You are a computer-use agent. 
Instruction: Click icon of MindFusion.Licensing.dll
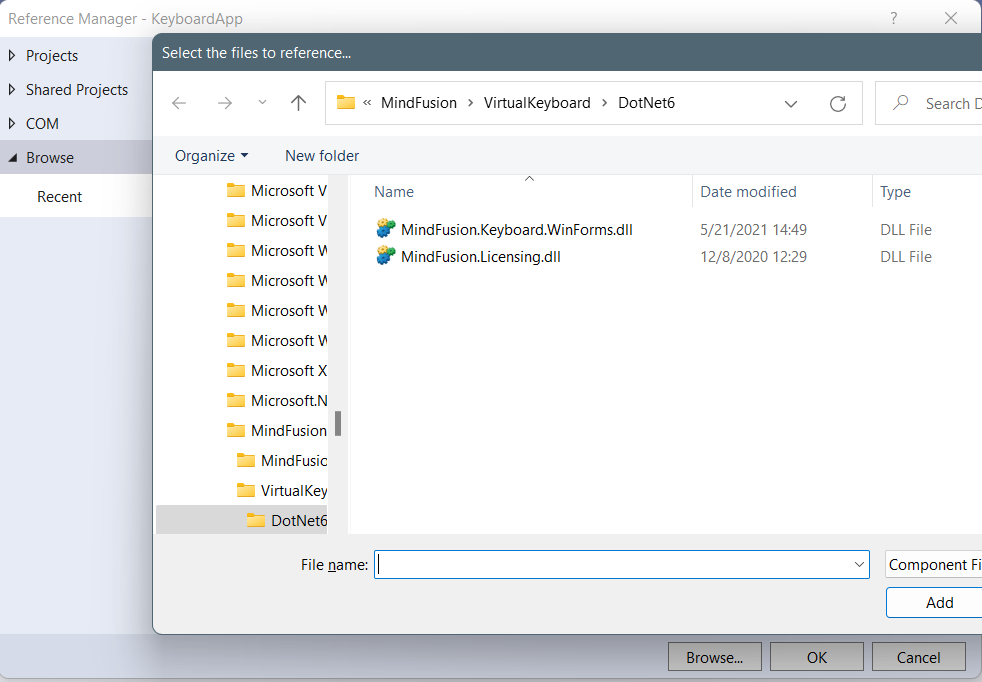pyautogui.click(x=386, y=256)
